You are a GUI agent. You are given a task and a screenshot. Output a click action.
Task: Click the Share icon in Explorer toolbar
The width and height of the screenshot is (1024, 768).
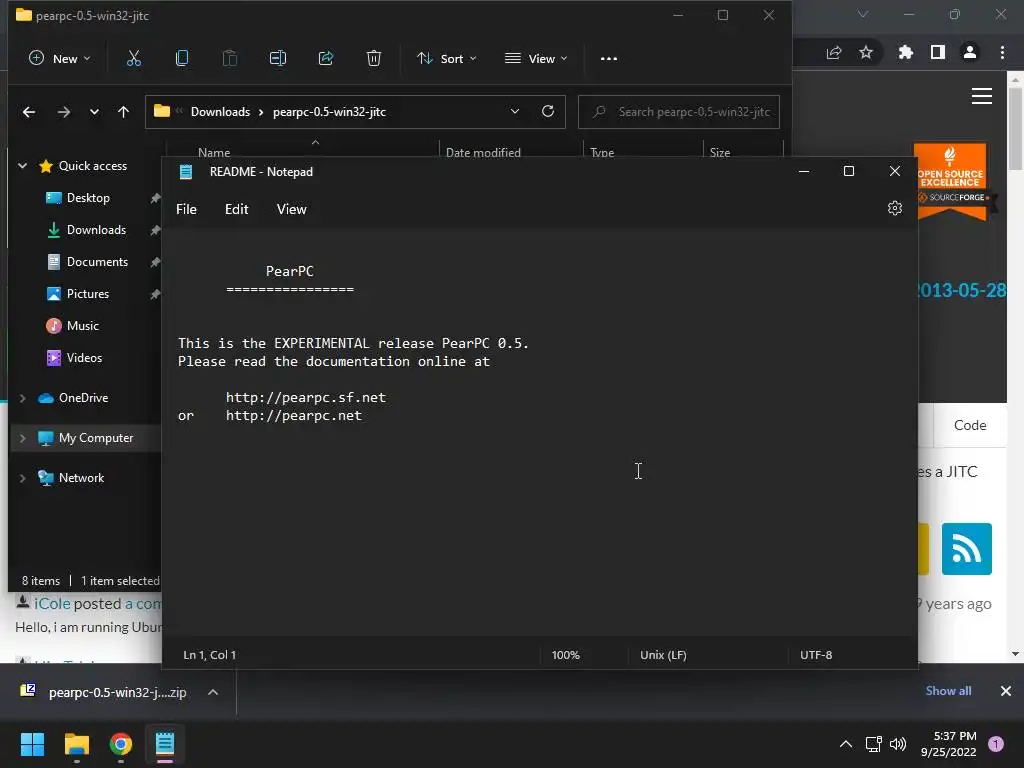coord(326,59)
